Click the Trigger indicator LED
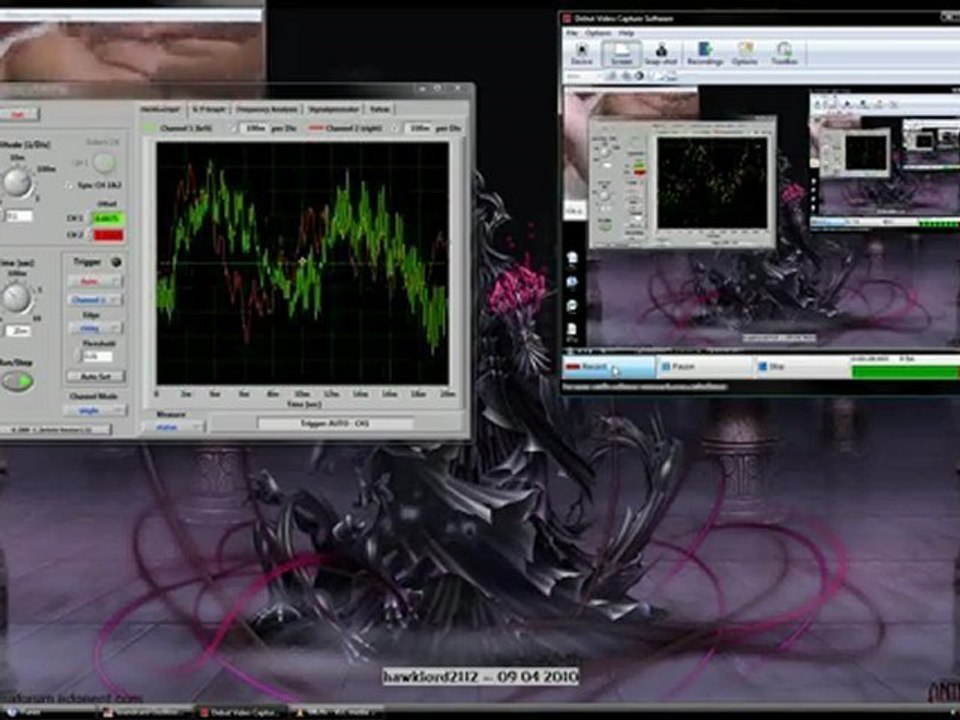Image resolution: width=960 pixels, height=720 pixels. tap(116, 262)
